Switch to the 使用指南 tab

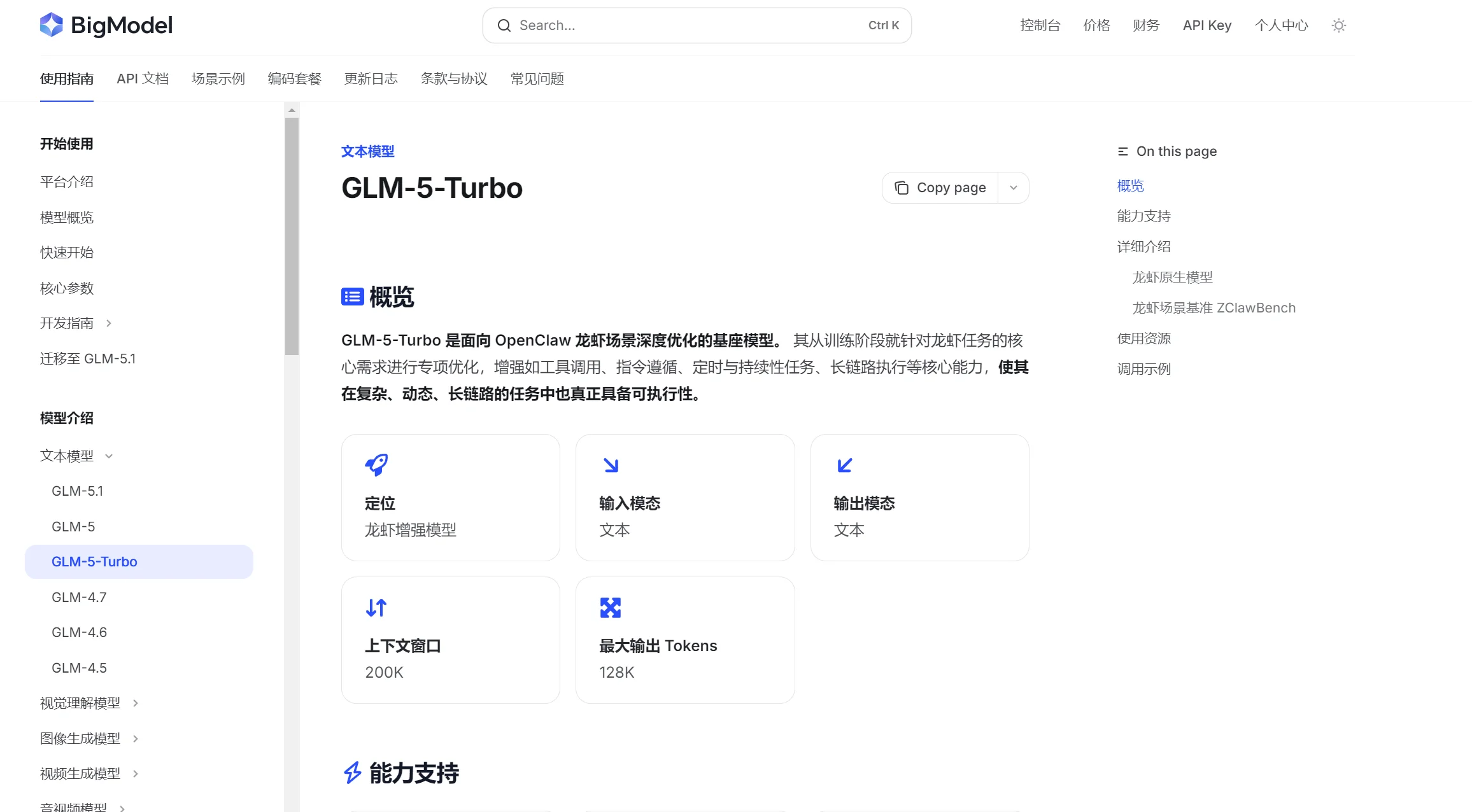coord(67,79)
